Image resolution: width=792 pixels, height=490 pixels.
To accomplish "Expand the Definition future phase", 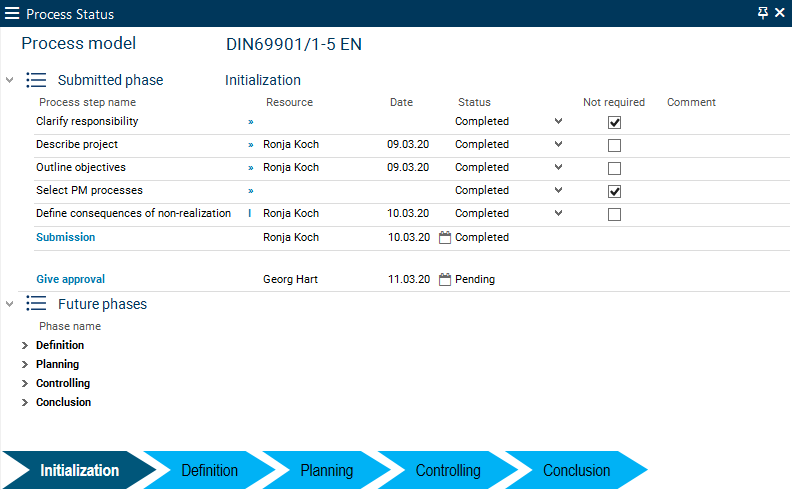I will (25, 346).
